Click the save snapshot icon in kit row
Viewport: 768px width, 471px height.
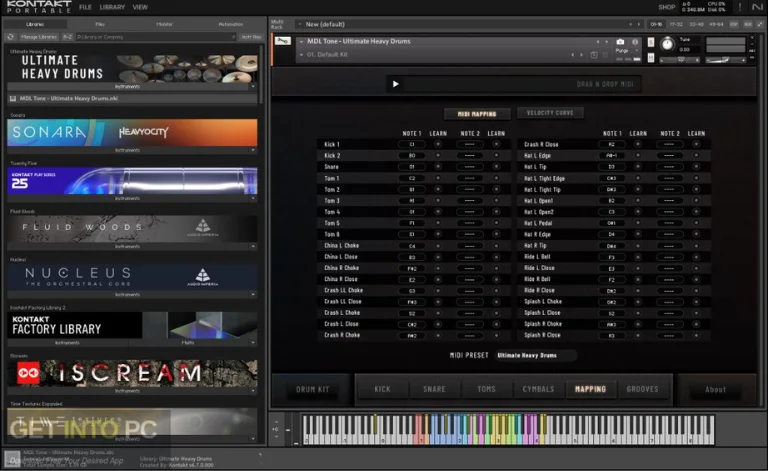tap(594, 55)
